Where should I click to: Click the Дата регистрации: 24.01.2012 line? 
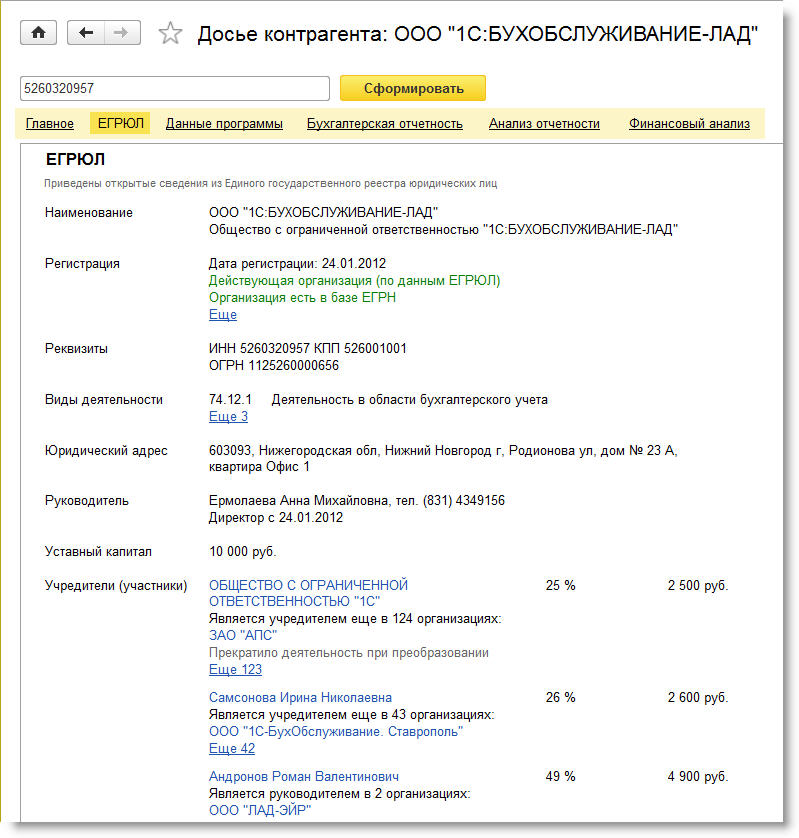pos(297,263)
